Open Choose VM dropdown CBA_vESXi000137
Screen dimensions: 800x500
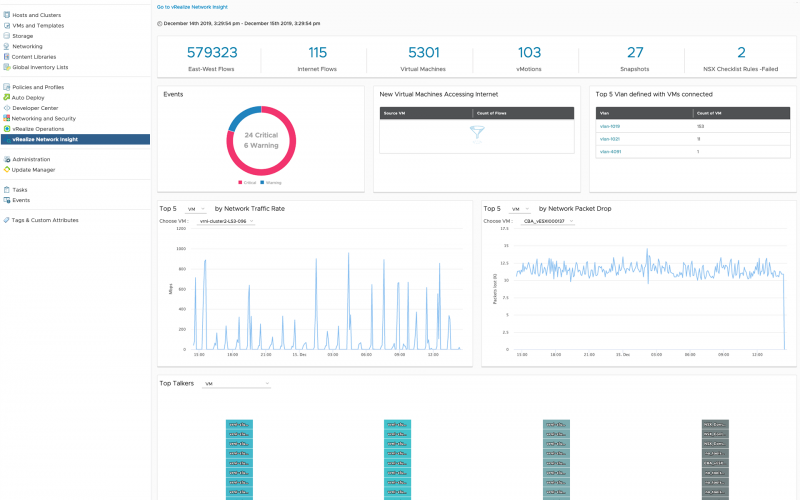coord(548,221)
